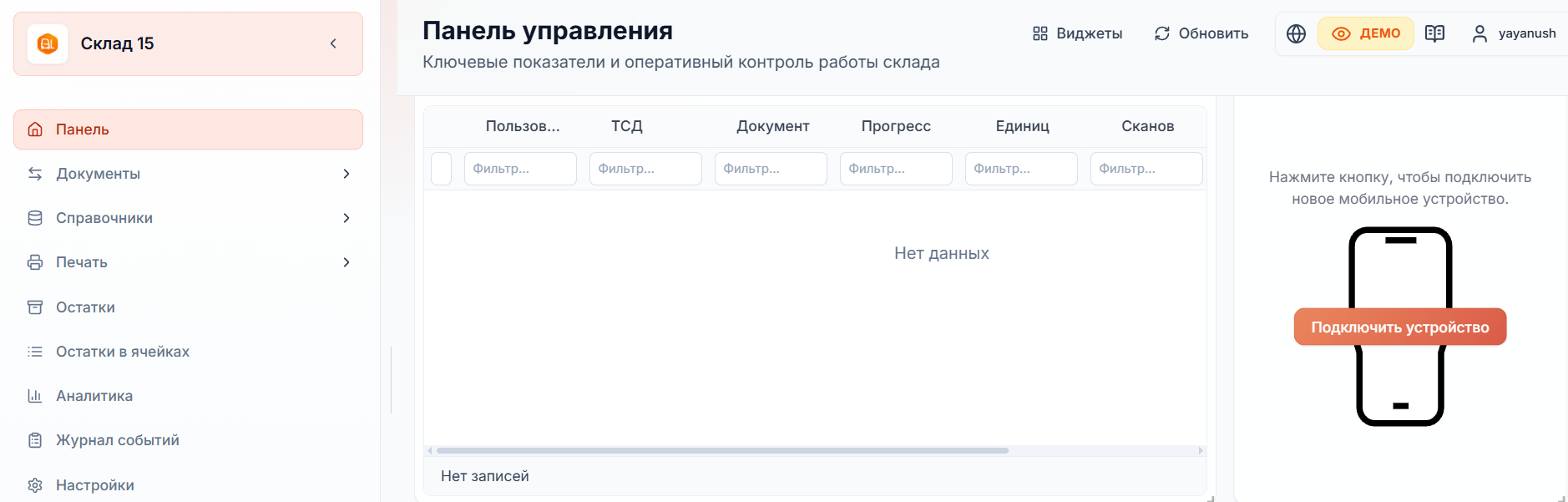
Task: Click the gear icon beside Настройки
Action: pos(35,485)
